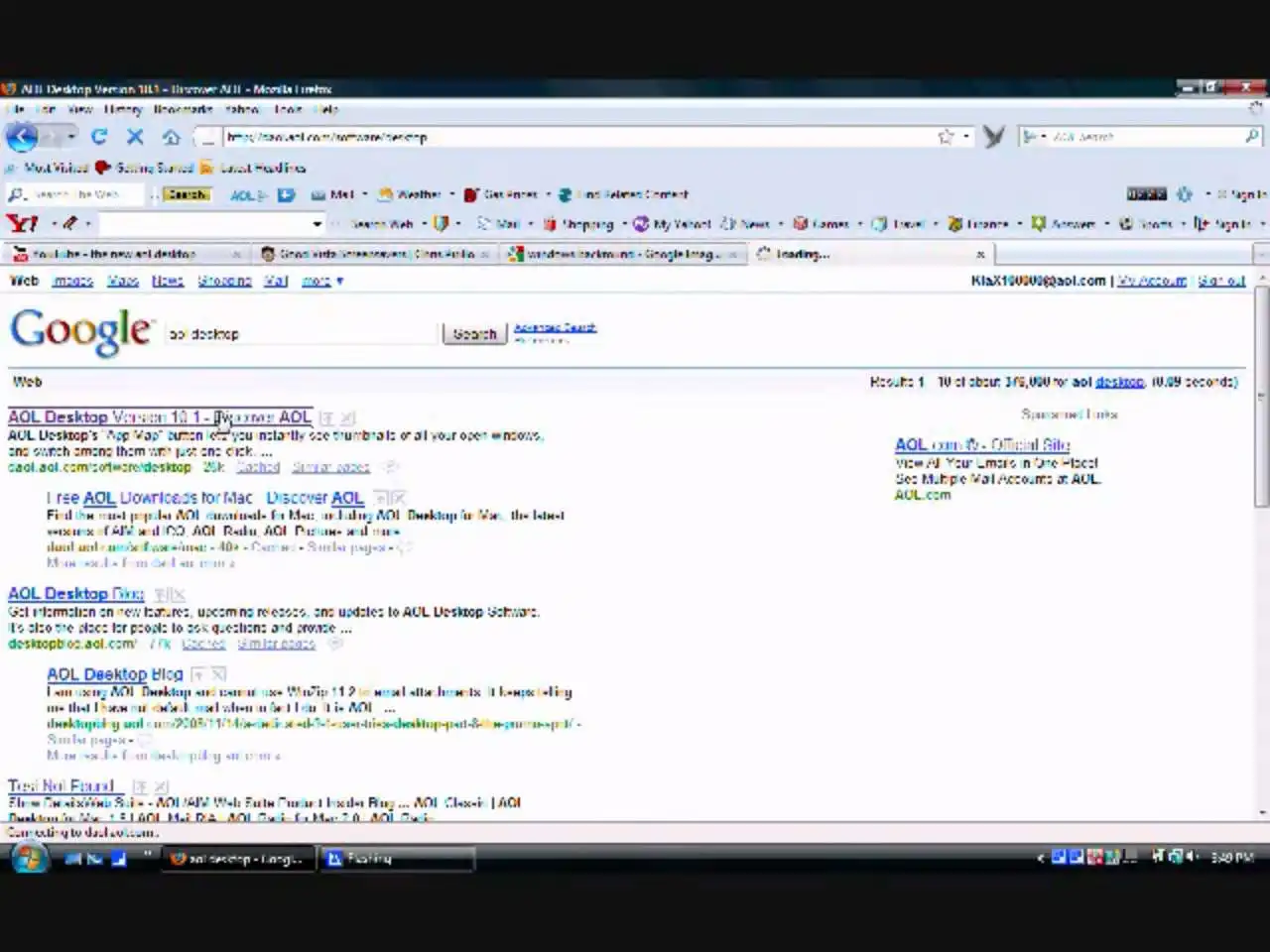
Task: Open Getting Started bookmark
Action: coord(145,168)
